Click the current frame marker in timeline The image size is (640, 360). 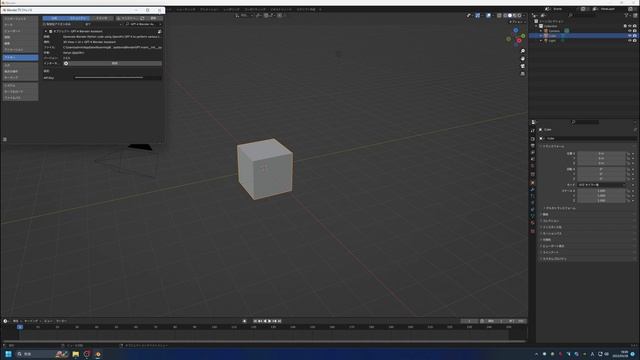tap(20, 327)
